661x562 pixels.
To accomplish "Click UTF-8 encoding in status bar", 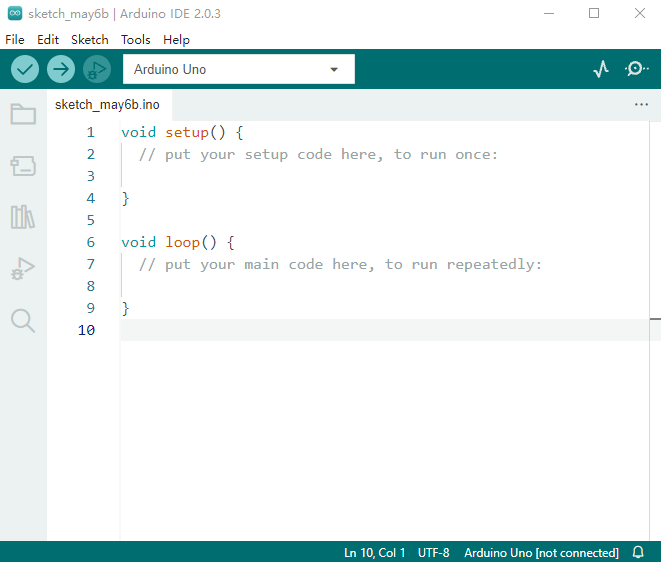I will coord(433,552).
